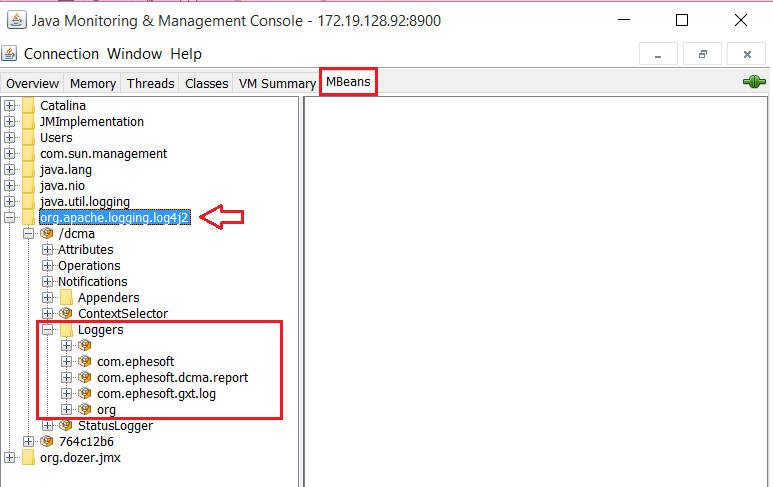This screenshot has height=487, width=773.
Task: Click the Loggers folder icon
Action: pos(67,329)
